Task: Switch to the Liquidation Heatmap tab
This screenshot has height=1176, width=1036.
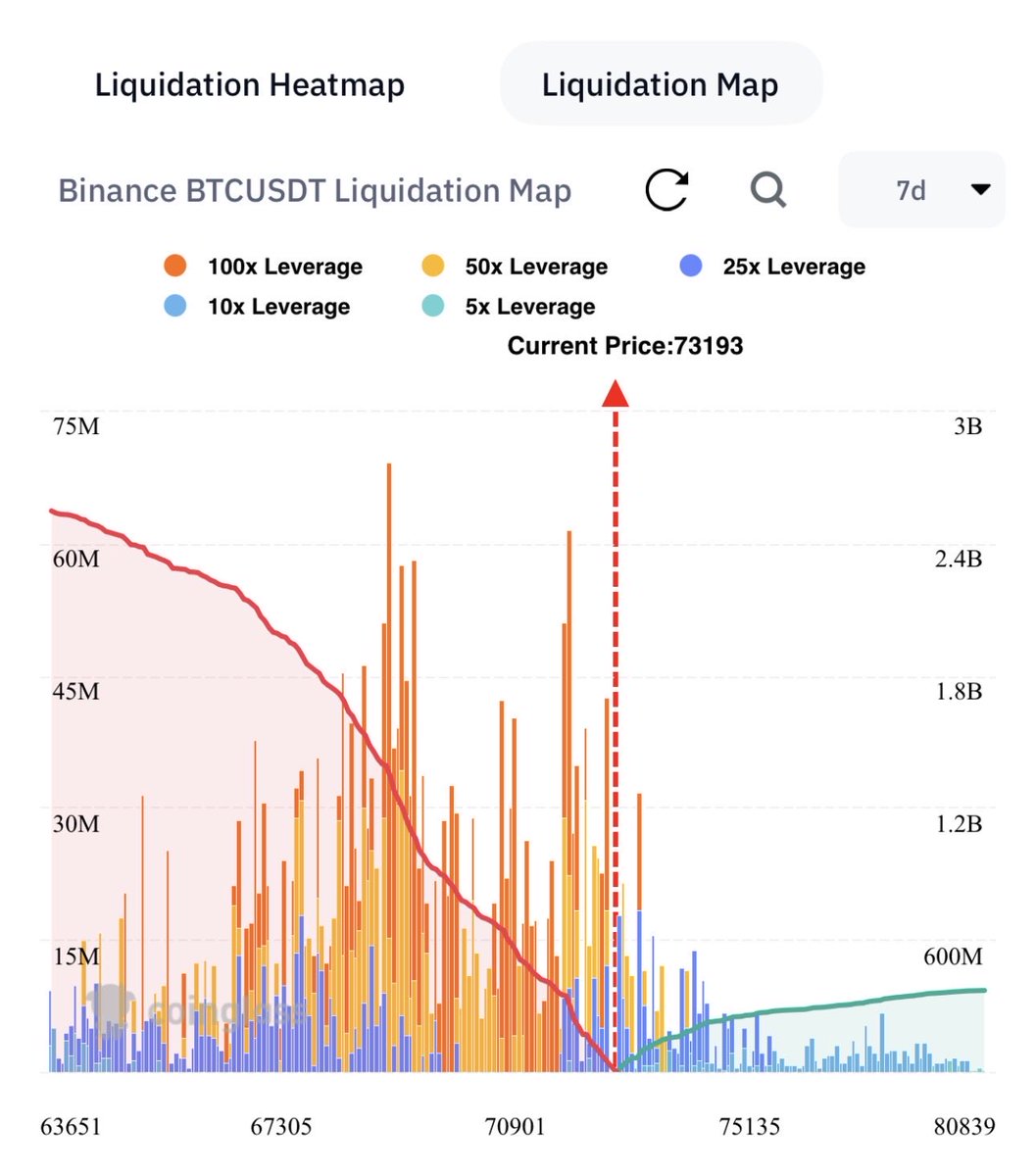Action: [248, 85]
